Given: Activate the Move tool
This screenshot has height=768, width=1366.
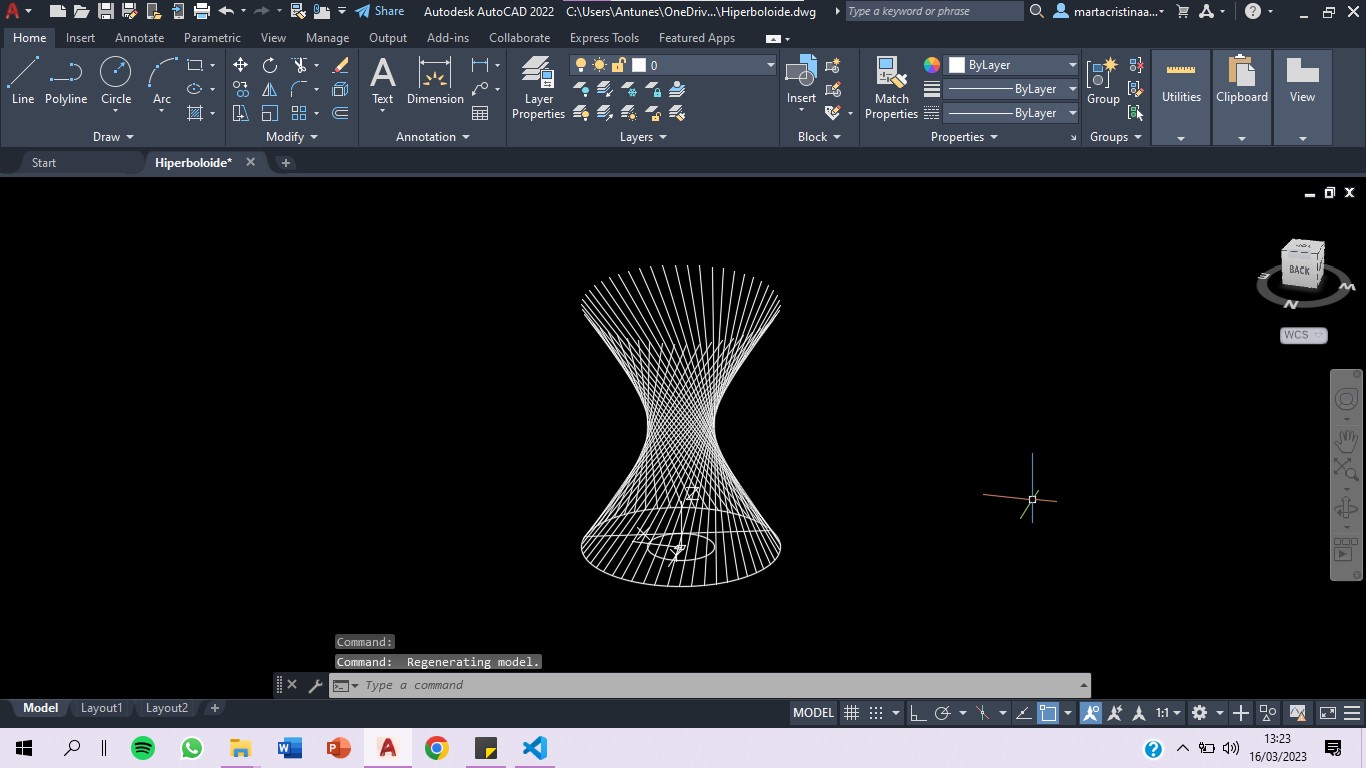Looking at the screenshot, I should click(x=241, y=65).
